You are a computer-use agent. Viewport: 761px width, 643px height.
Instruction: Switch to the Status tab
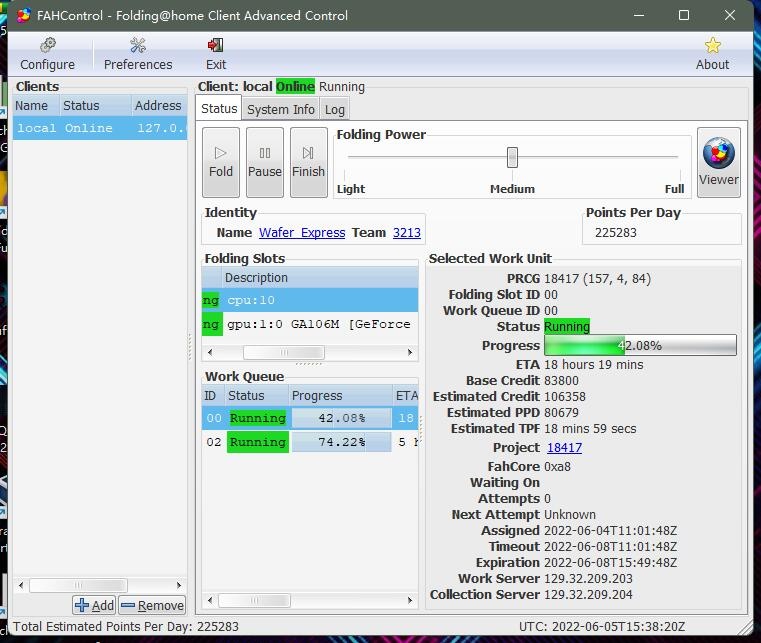(219, 109)
